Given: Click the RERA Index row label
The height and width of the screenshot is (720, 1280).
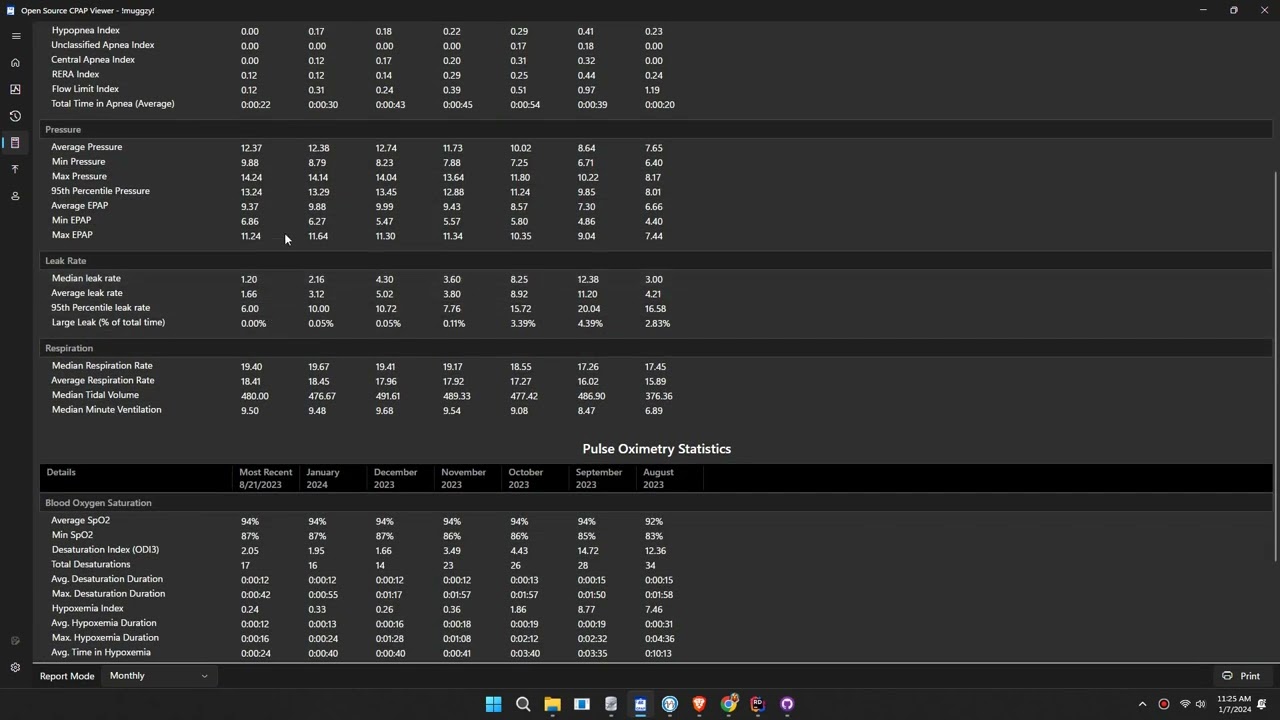Looking at the screenshot, I should (75, 75).
